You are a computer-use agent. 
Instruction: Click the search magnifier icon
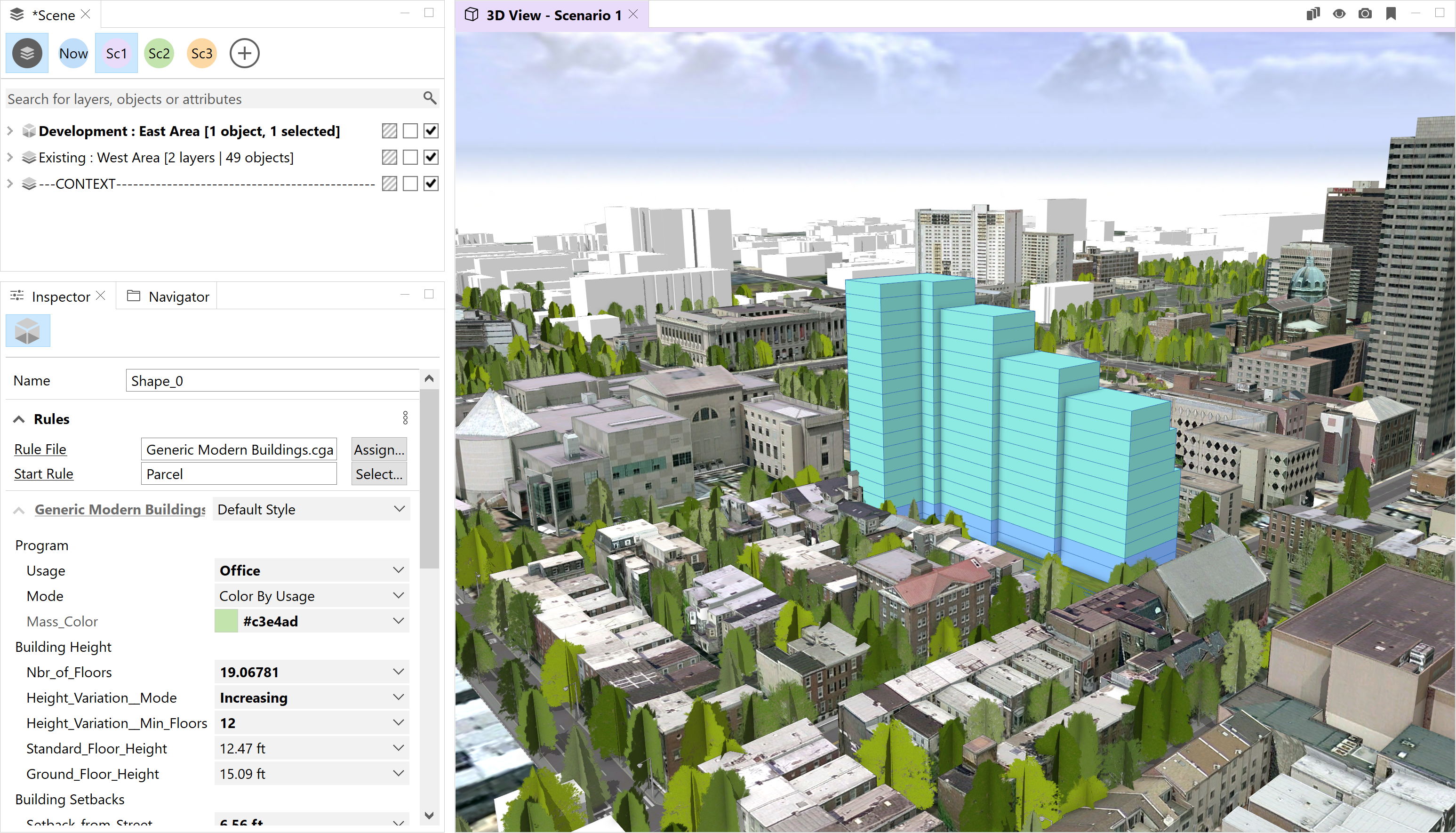click(x=430, y=98)
